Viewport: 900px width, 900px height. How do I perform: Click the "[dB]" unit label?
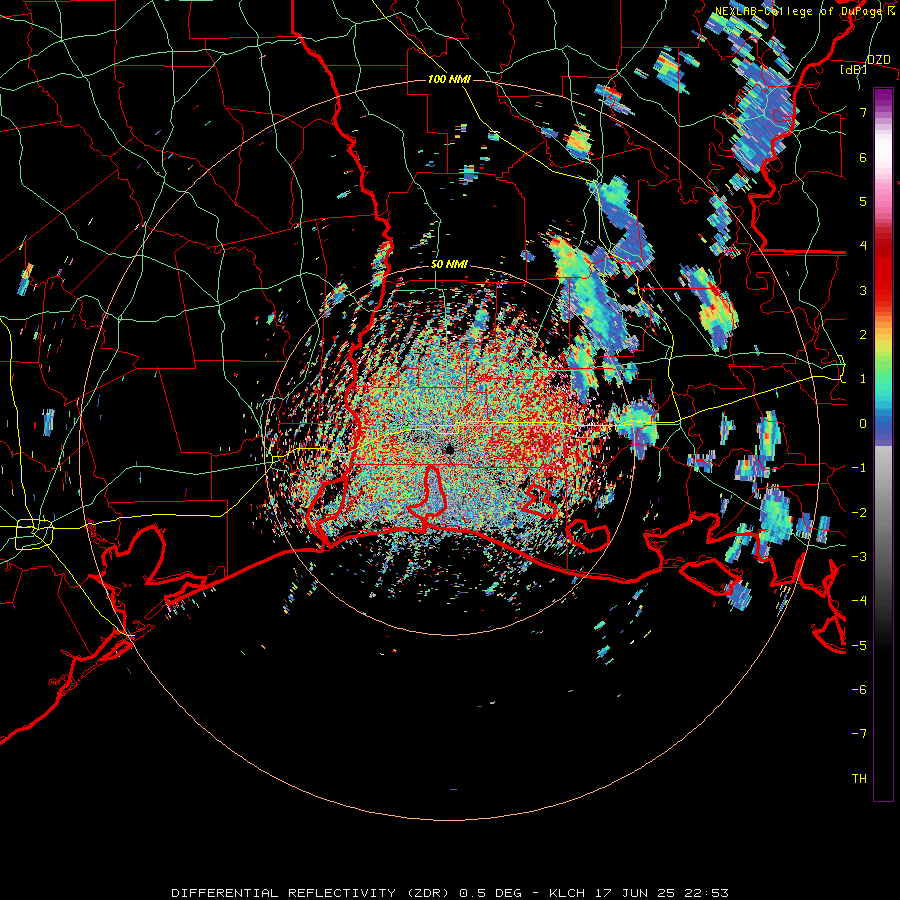[854, 69]
